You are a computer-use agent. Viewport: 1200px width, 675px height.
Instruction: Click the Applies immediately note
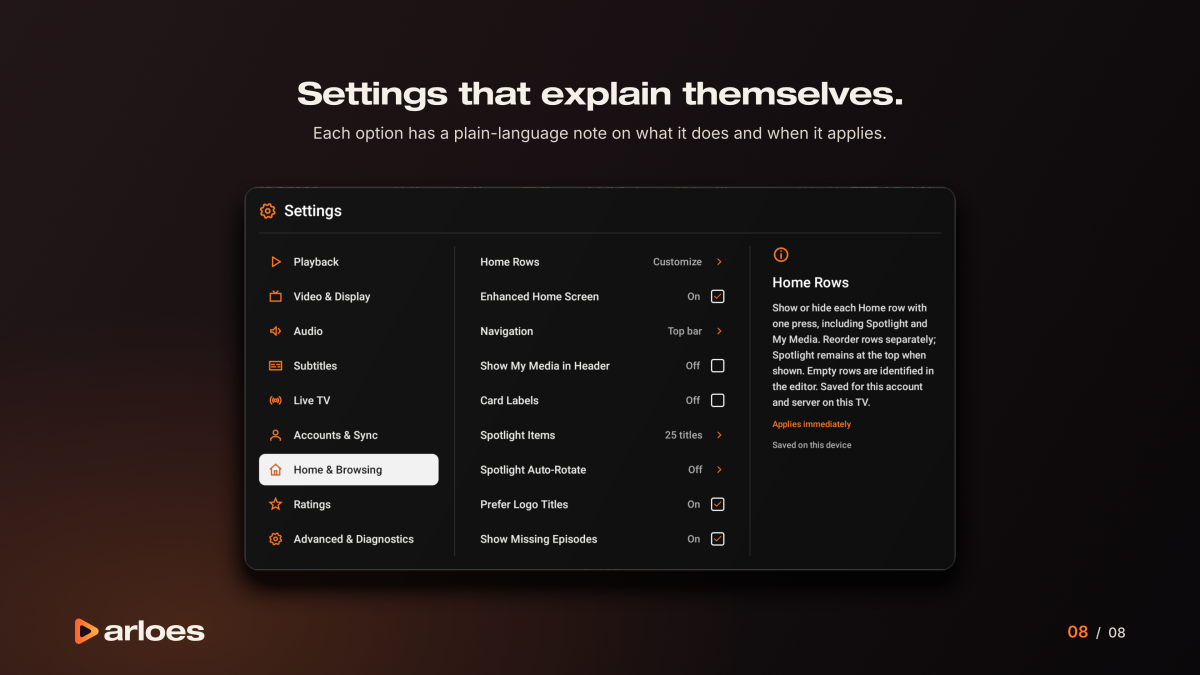(811, 424)
